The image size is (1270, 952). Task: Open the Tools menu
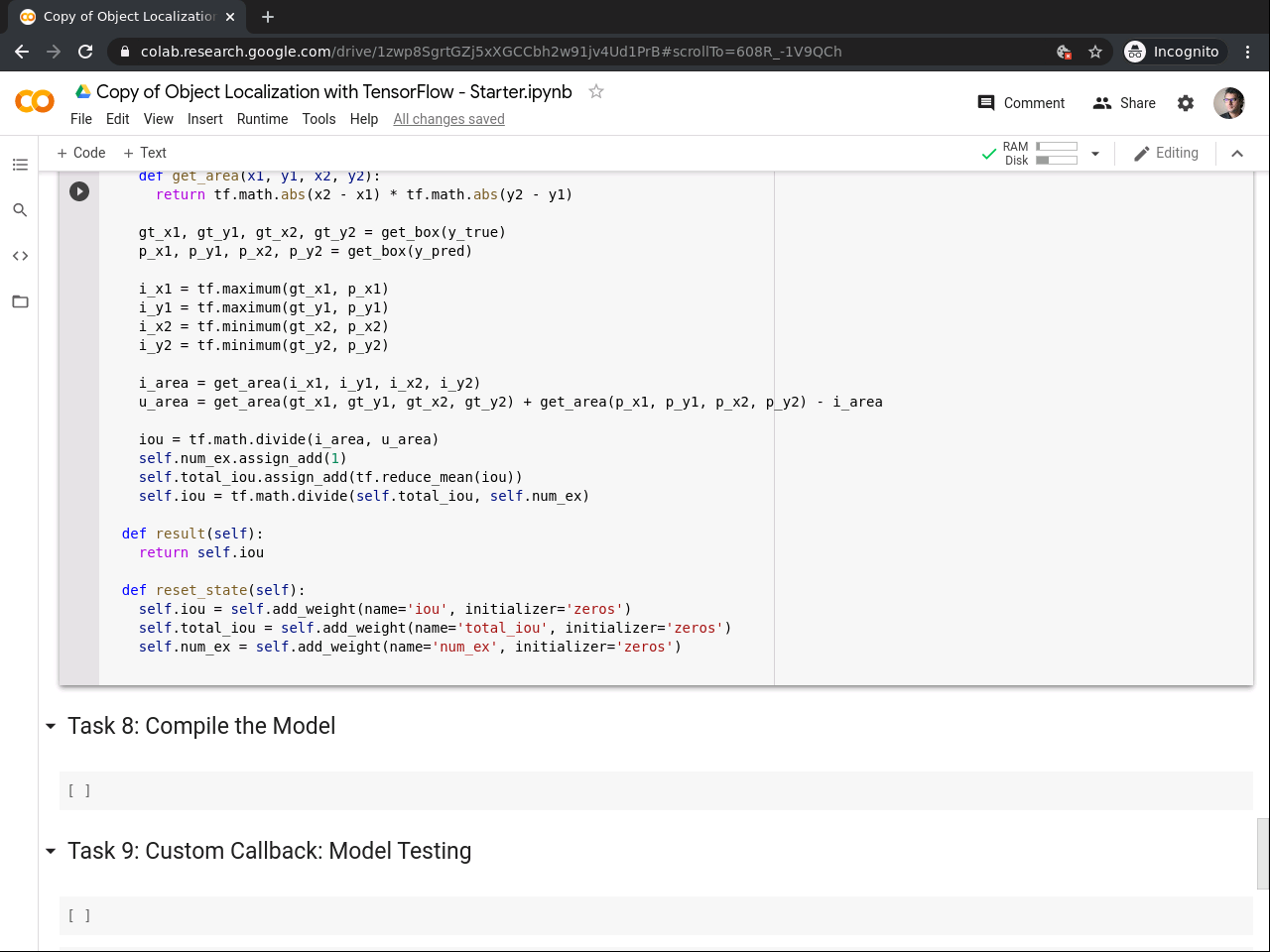pyautogui.click(x=319, y=119)
